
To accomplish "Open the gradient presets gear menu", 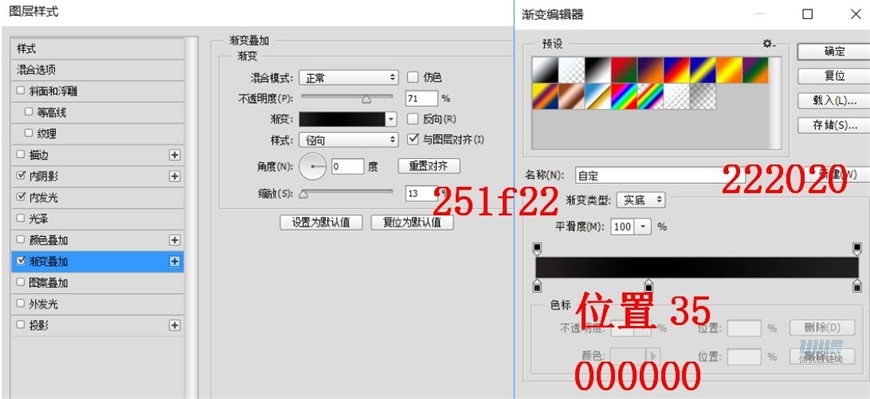I will tap(768, 43).
